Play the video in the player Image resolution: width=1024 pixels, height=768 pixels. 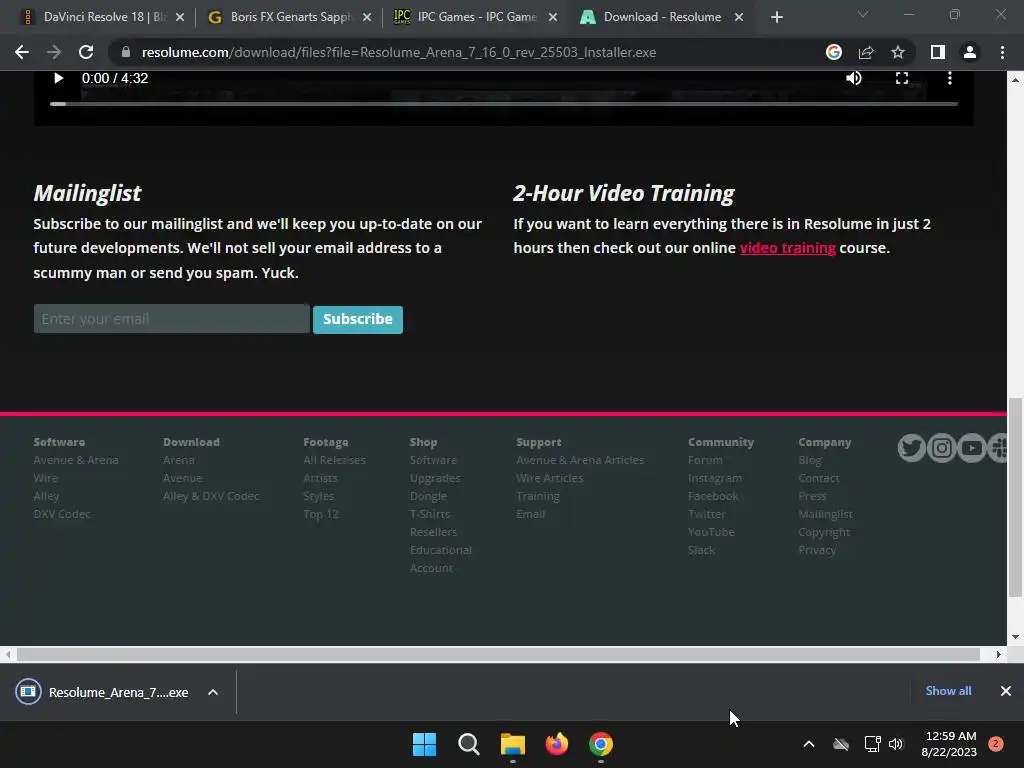click(58, 78)
